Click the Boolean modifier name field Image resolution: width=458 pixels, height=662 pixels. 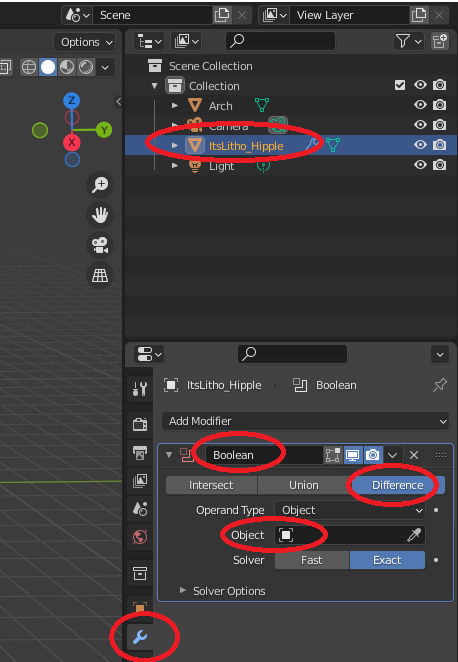click(x=264, y=455)
